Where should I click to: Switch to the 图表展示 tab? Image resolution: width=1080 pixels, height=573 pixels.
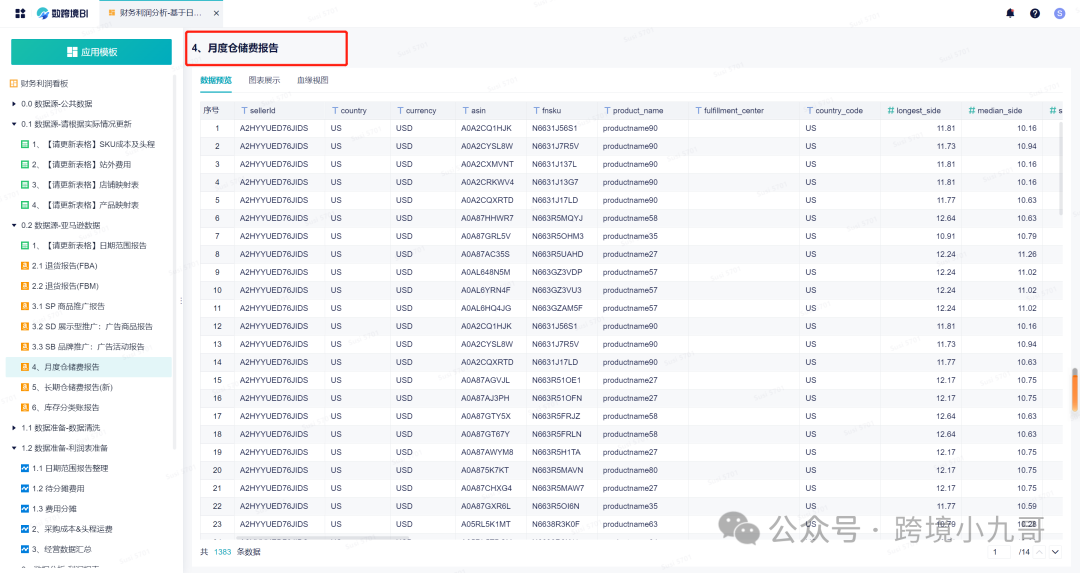264,80
